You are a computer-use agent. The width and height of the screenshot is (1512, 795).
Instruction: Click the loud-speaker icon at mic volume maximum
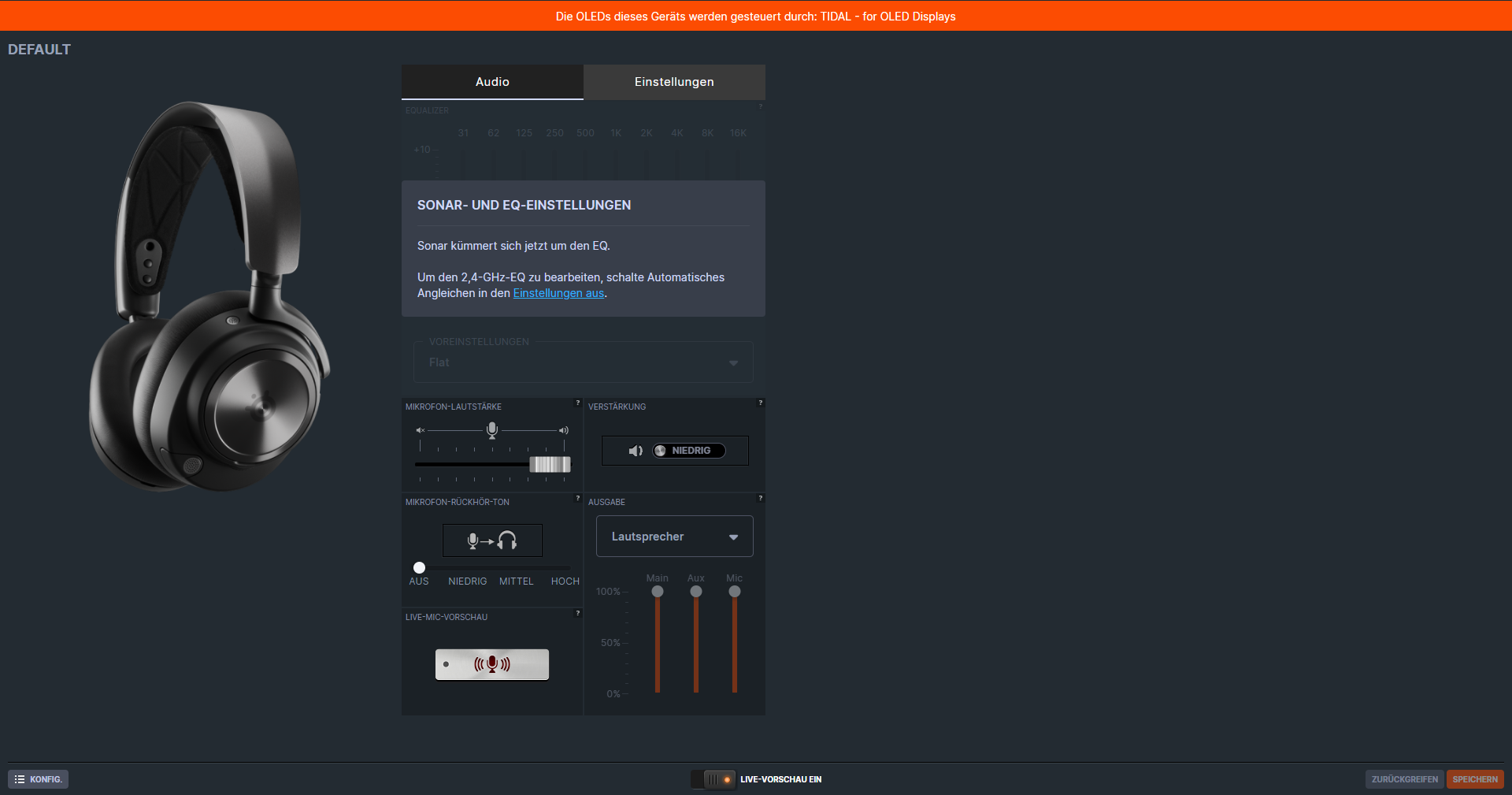click(x=564, y=430)
